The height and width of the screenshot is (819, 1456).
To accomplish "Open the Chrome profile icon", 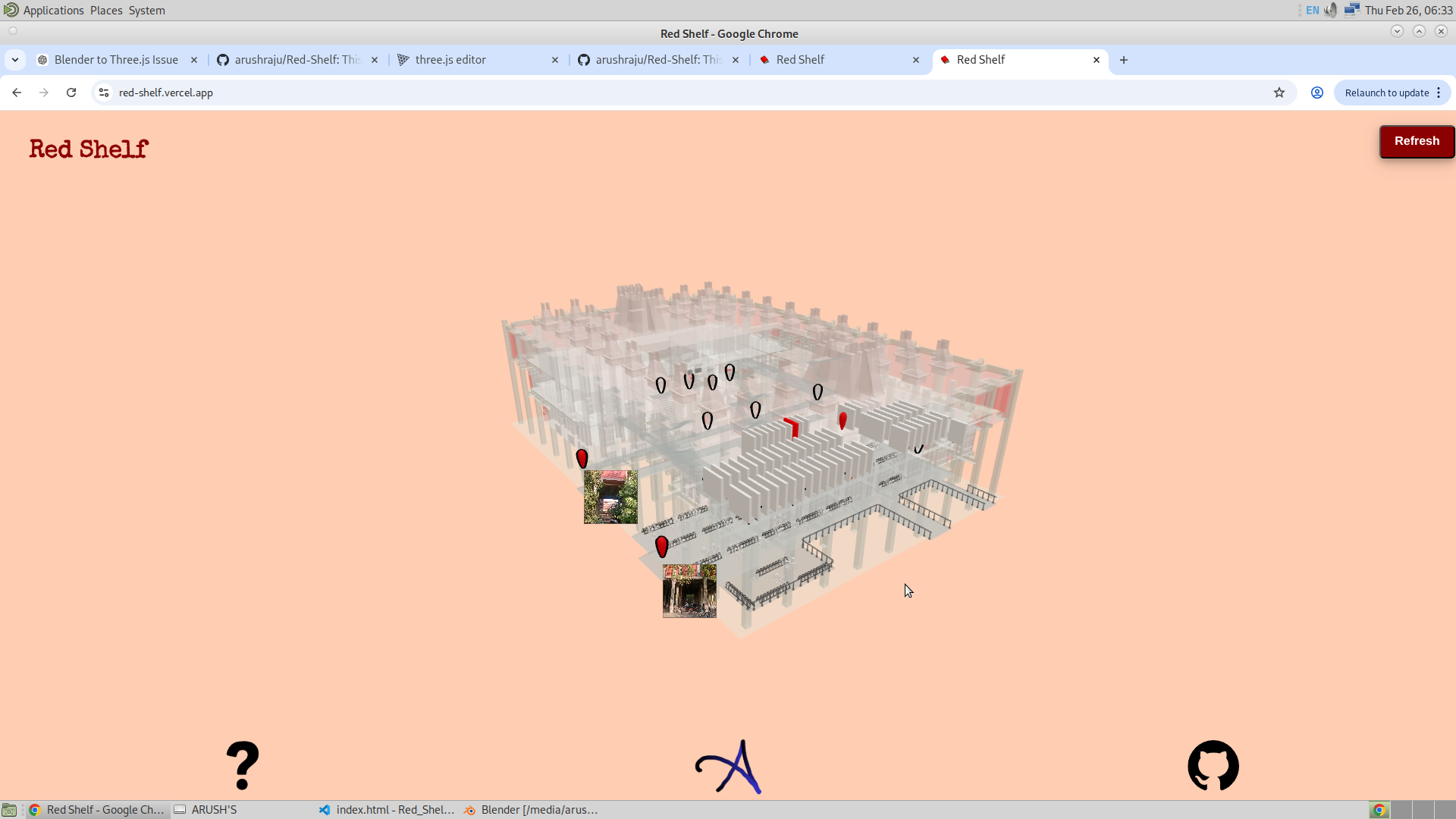I will (x=1316, y=92).
